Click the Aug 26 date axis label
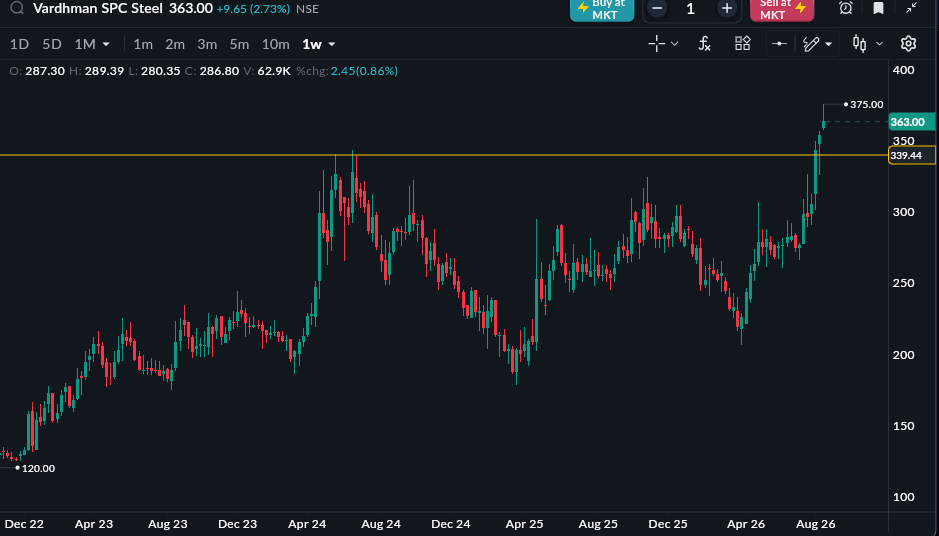This screenshot has height=536, width=939. 816,524
